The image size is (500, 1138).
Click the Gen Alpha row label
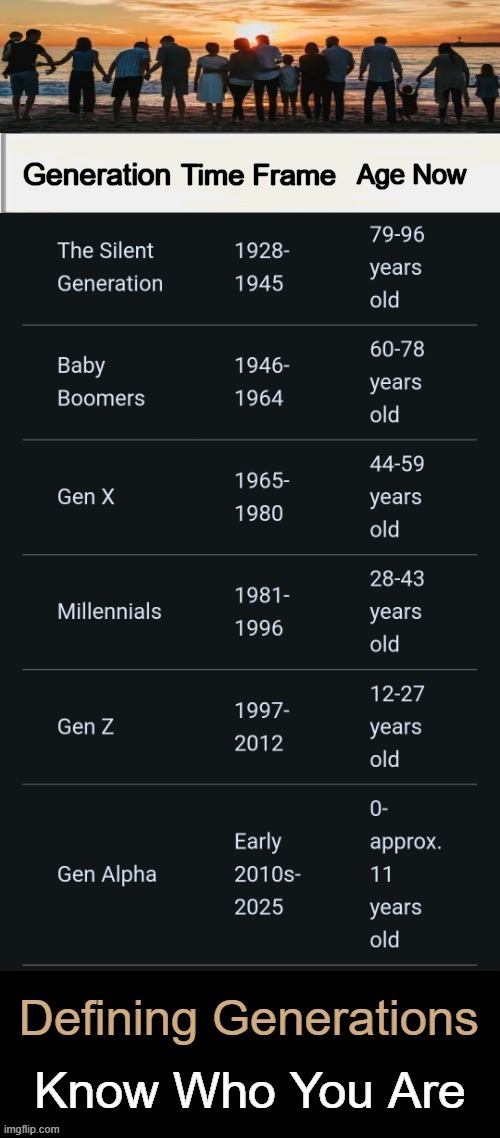[107, 875]
